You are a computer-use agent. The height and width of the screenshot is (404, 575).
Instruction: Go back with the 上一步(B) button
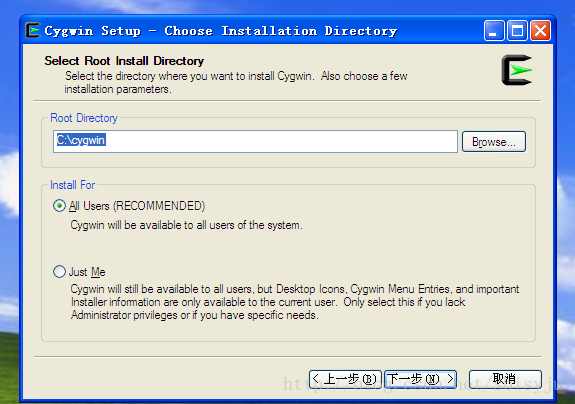(x=345, y=379)
